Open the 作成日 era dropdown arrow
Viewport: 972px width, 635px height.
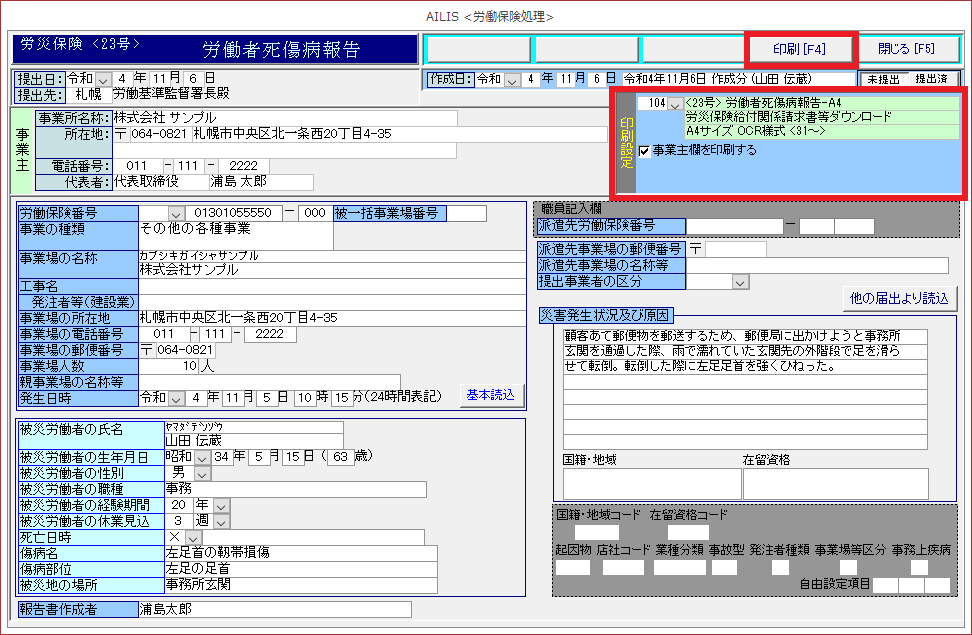513,79
